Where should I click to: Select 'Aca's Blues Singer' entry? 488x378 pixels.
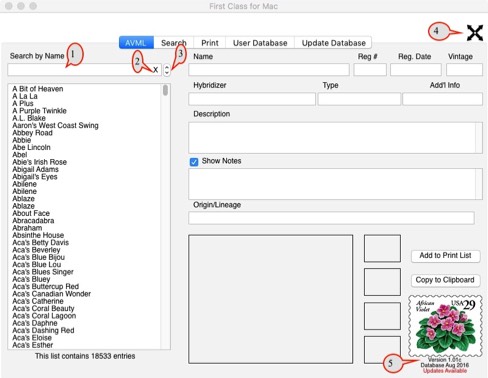pyautogui.click(x=43, y=272)
